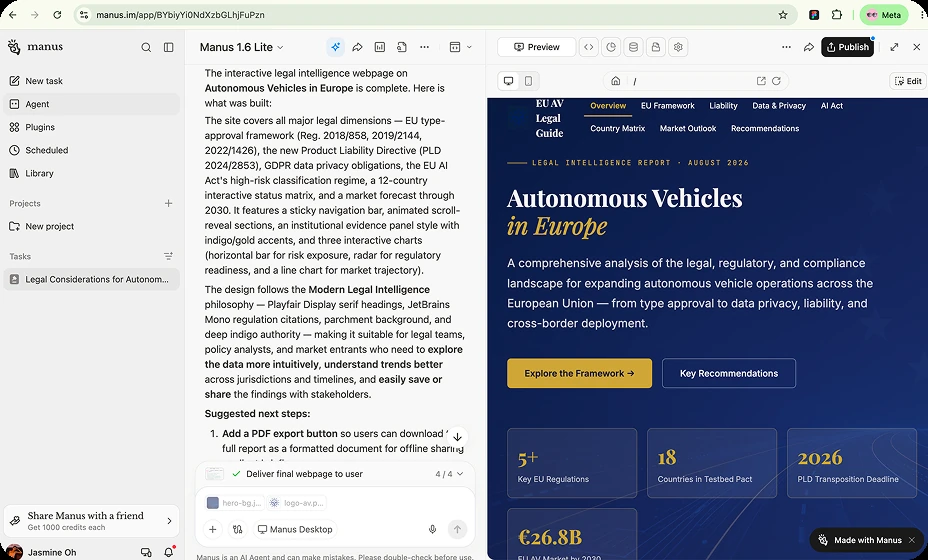Select the Manus Desktop option

point(295,529)
